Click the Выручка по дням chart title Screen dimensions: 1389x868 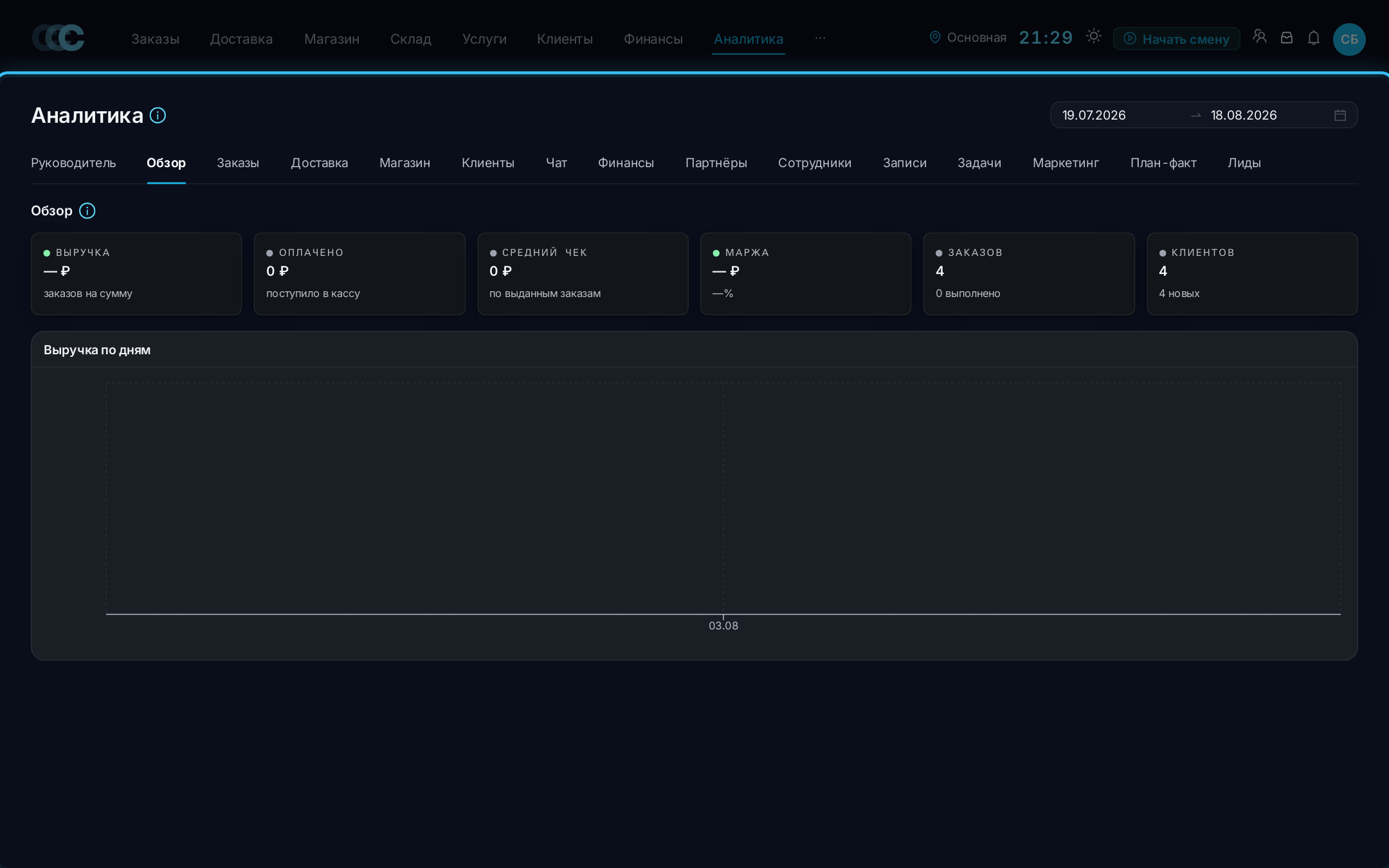coord(97,350)
